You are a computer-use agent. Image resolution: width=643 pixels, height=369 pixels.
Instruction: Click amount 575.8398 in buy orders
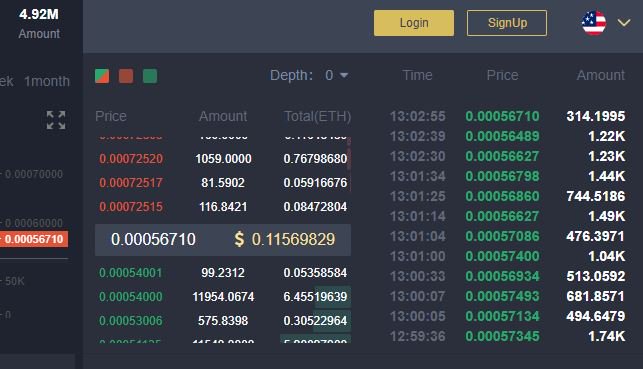point(223,321)
